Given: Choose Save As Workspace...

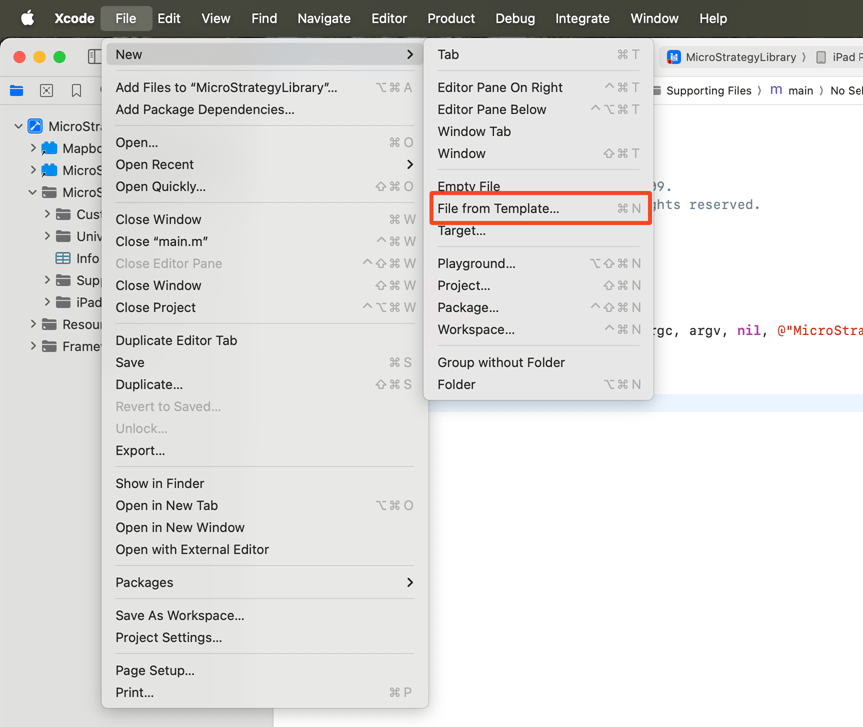Looking at the screenshot, I should (264, 615).
